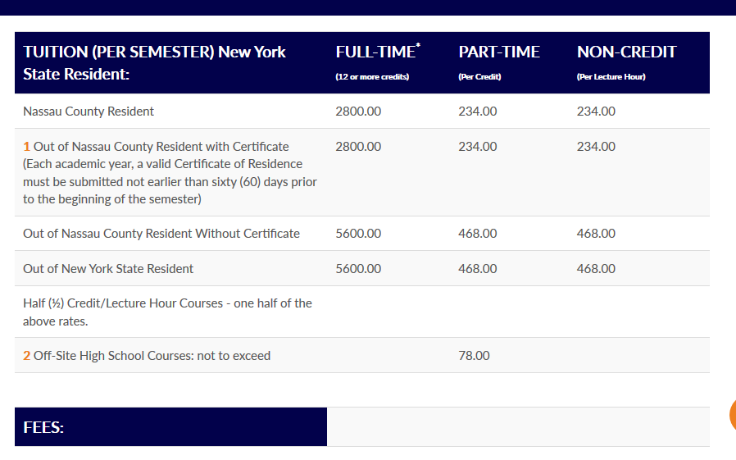Click the '(Per Credit)' subheading
This screenshot has height=460, width=736.
[480, 77]
